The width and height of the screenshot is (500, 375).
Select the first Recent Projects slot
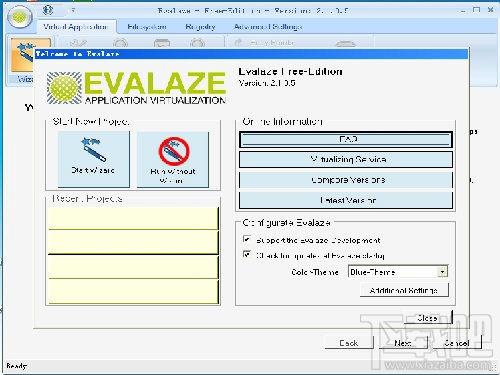(133, 218)
